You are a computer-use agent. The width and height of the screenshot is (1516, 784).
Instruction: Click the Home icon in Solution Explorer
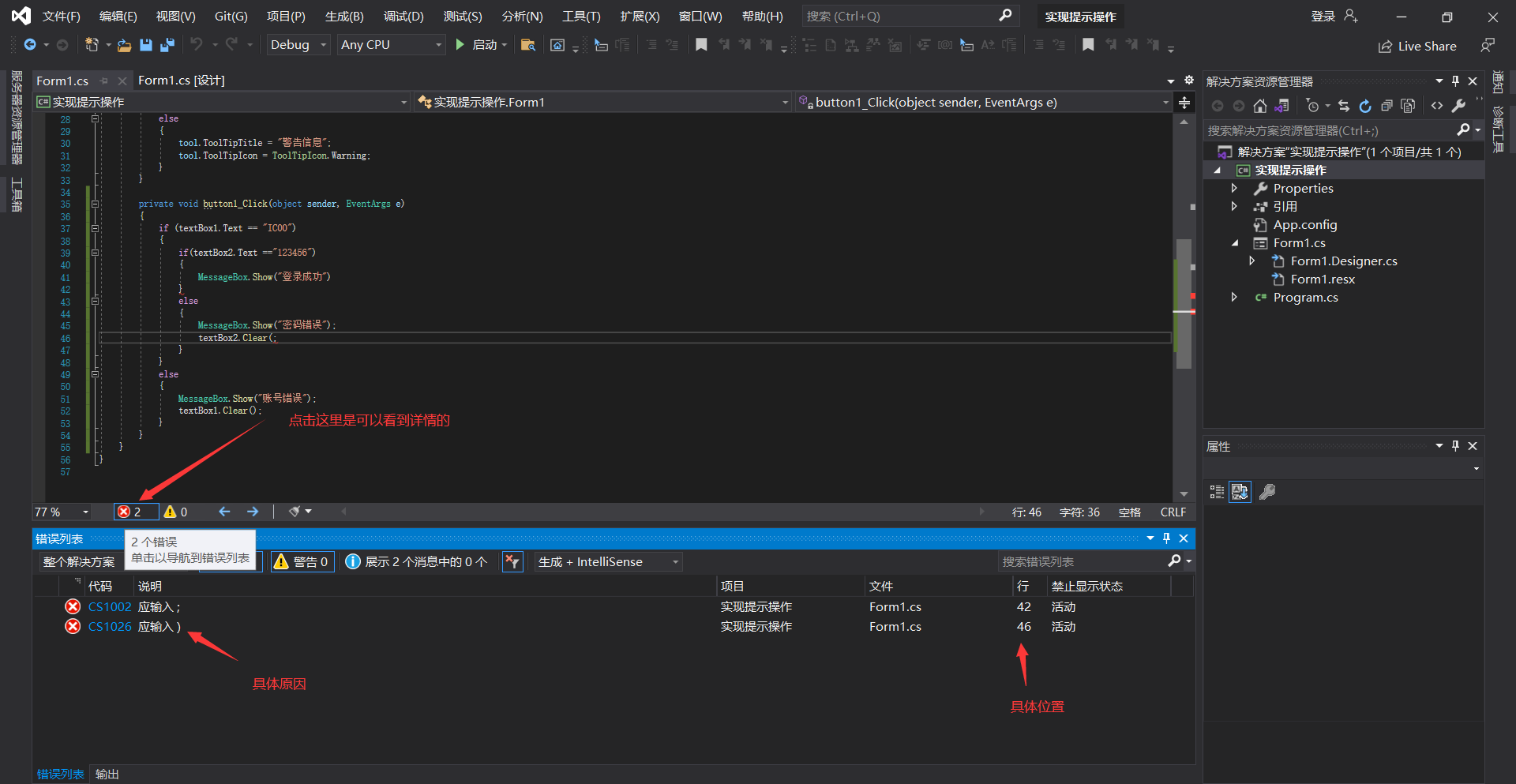[1260, 106]
